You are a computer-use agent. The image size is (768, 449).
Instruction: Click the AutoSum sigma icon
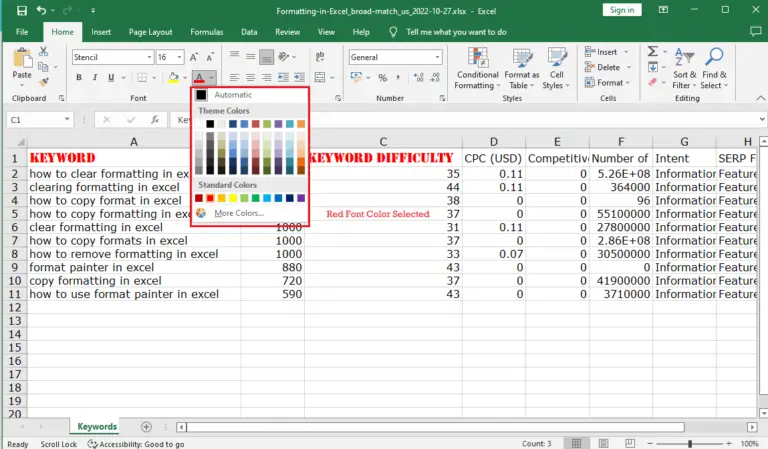[x=652, y=51]
